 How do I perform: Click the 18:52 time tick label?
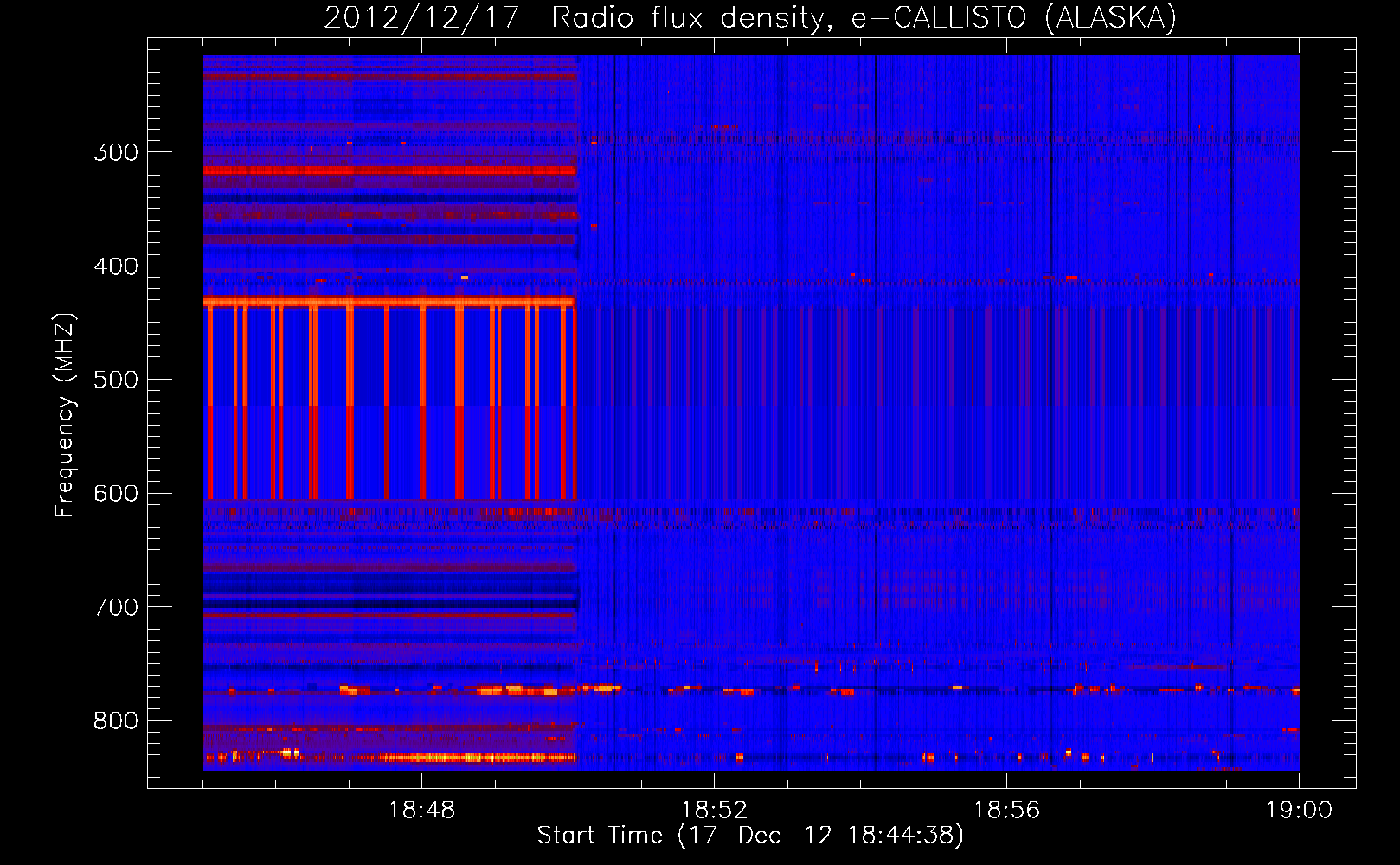tap(714, 811)
